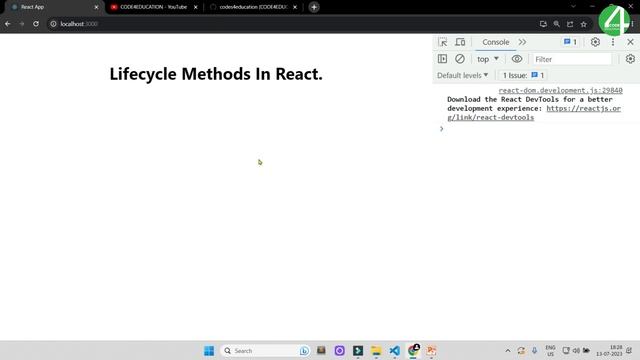
Task: Open the ENG US language switcher
Action: click(550, 351)
